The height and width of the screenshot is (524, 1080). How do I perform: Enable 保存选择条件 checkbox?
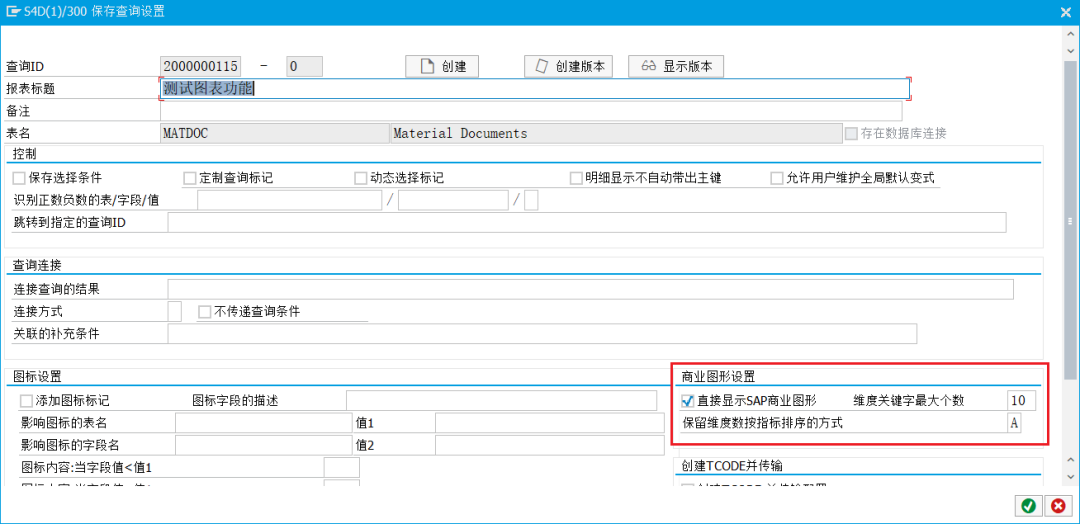19,178
